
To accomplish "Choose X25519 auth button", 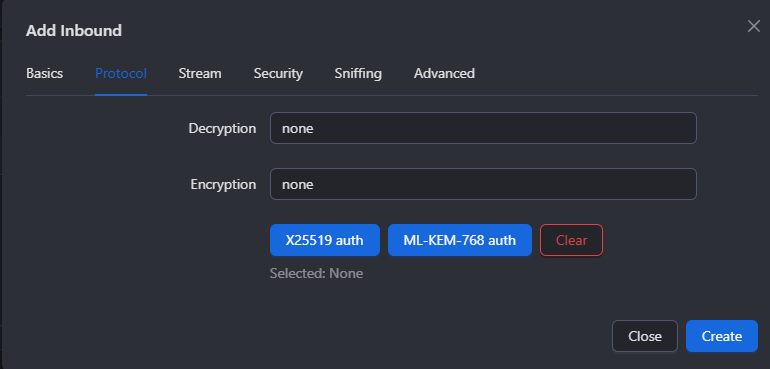I will (325, 240).
